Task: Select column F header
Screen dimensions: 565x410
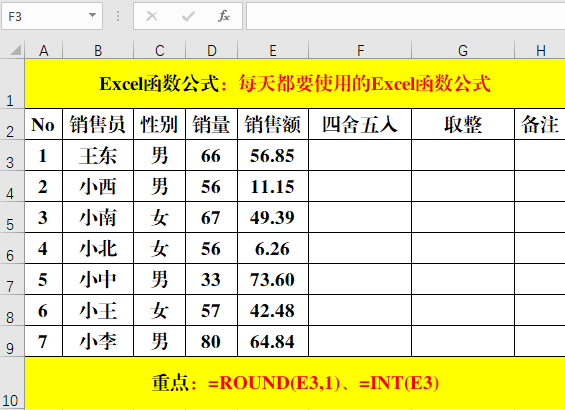Action: tap(360, 50)
